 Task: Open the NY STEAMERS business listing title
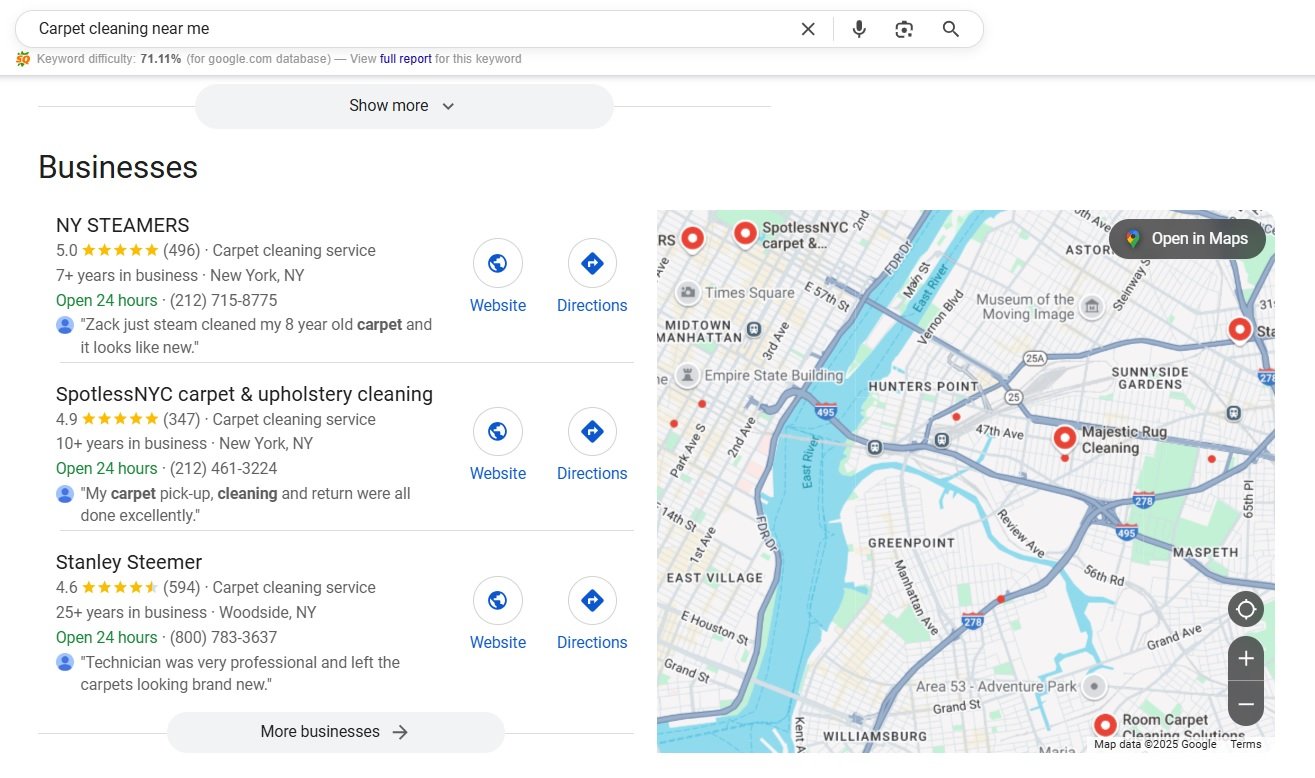[123, 225]
